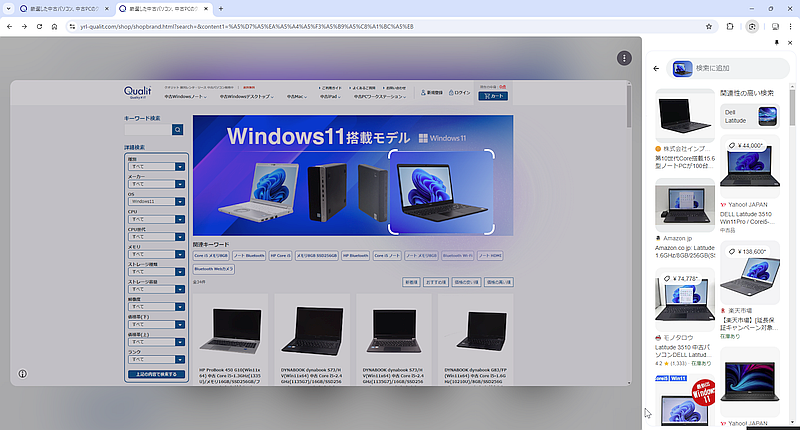Close the active browser tab
Screen dimensions: 800x430
coord(206,9)
